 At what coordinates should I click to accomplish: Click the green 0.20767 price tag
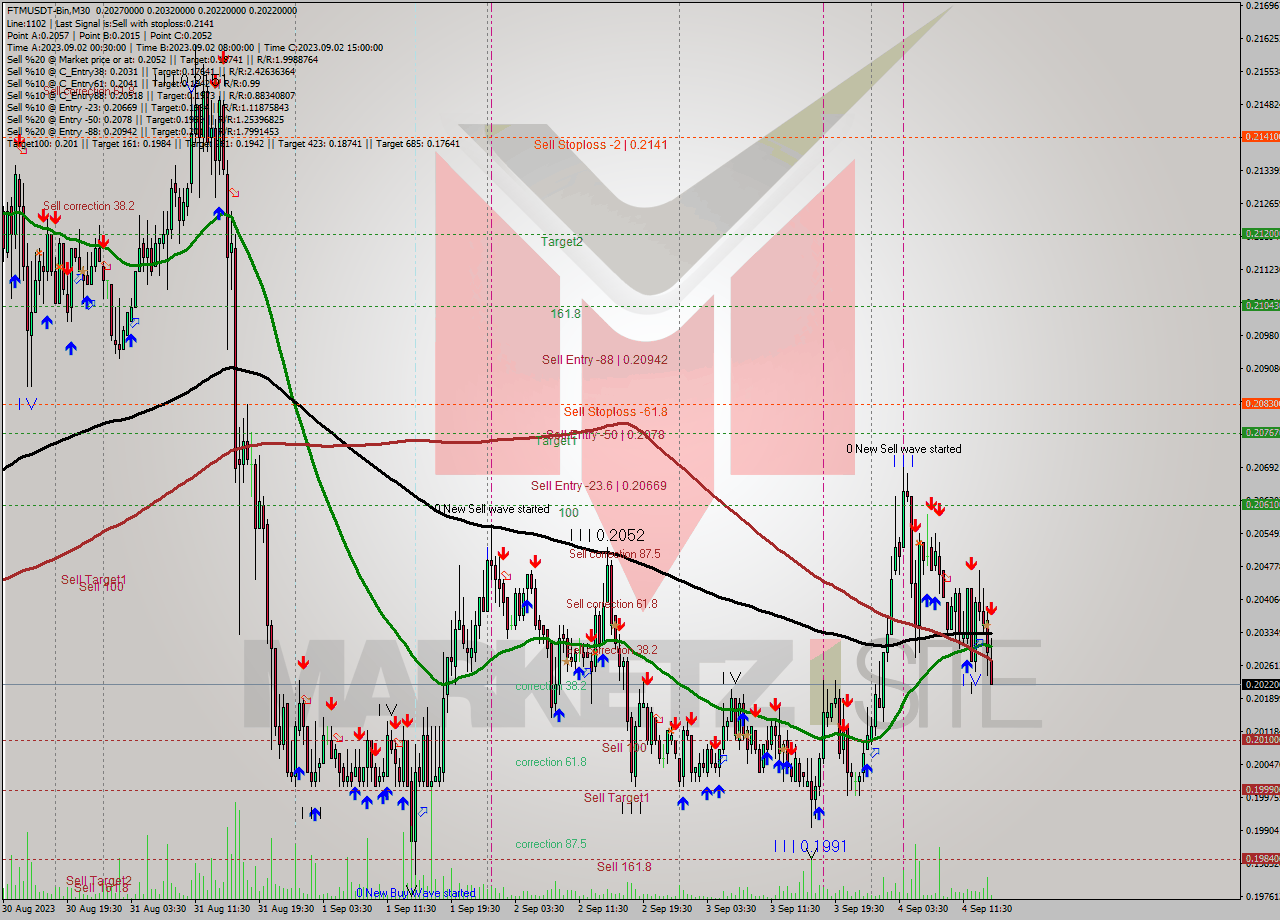coord(1260,433)
